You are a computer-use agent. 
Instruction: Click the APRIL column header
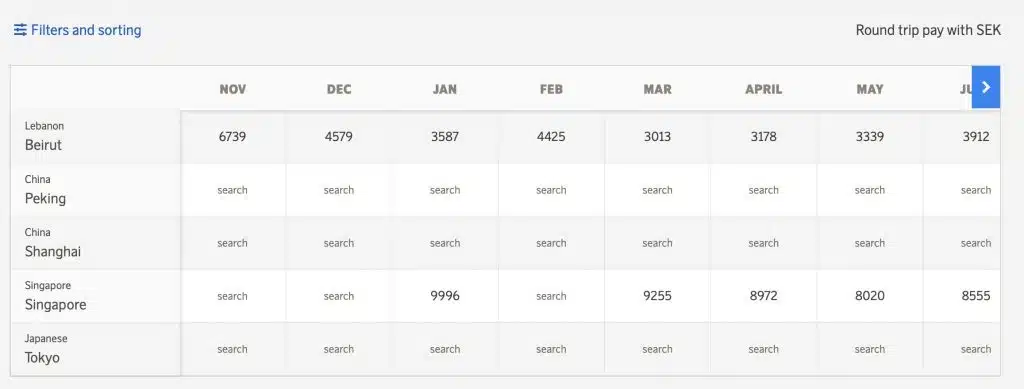click(763, 89)
